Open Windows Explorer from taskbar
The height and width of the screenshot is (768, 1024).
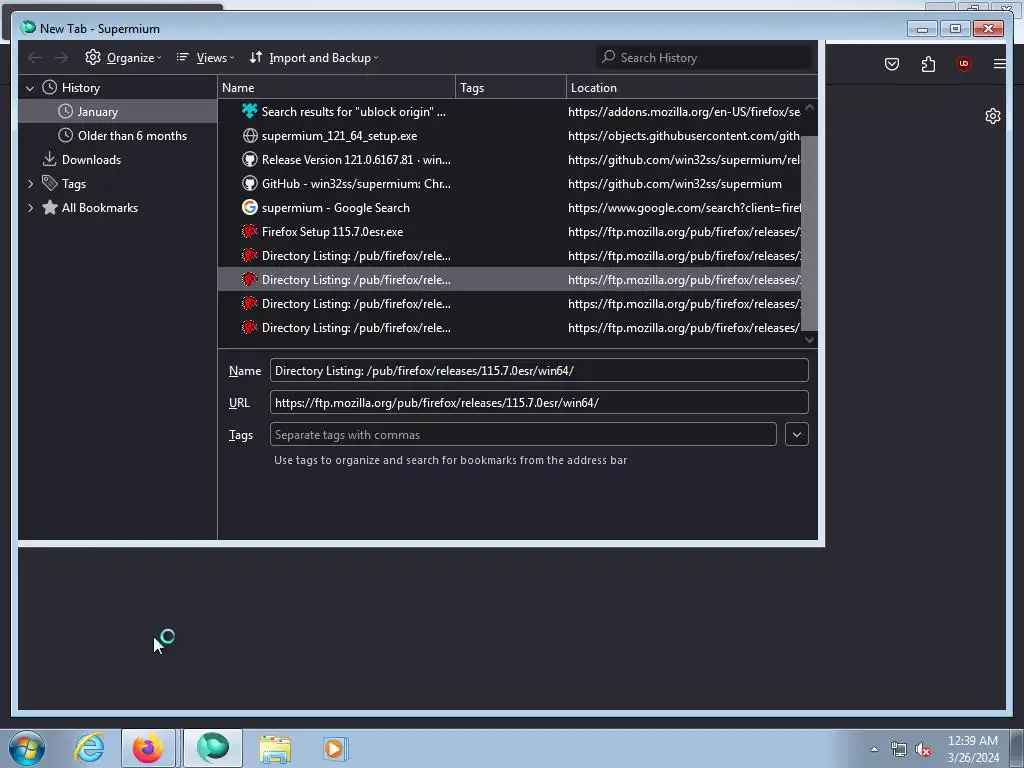coord(275,748)
